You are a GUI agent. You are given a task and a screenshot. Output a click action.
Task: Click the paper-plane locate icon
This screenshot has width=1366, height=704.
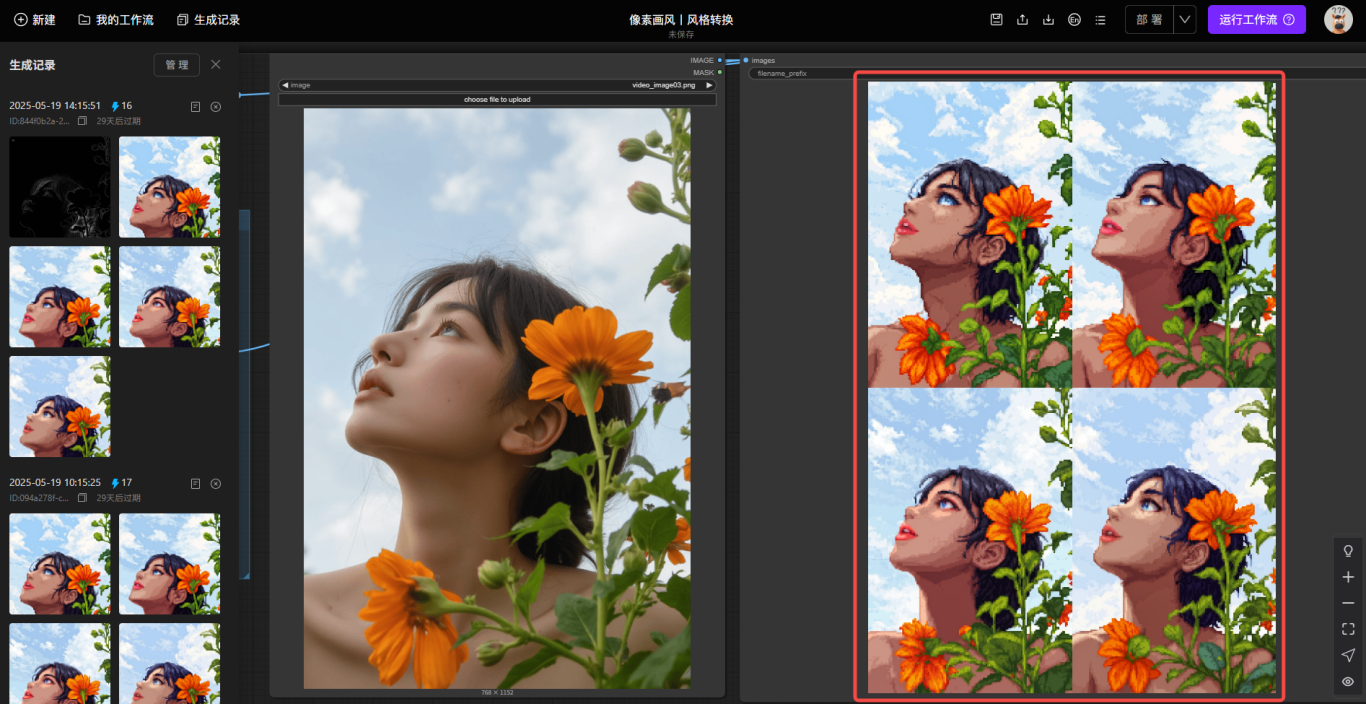pos(1348,655)
